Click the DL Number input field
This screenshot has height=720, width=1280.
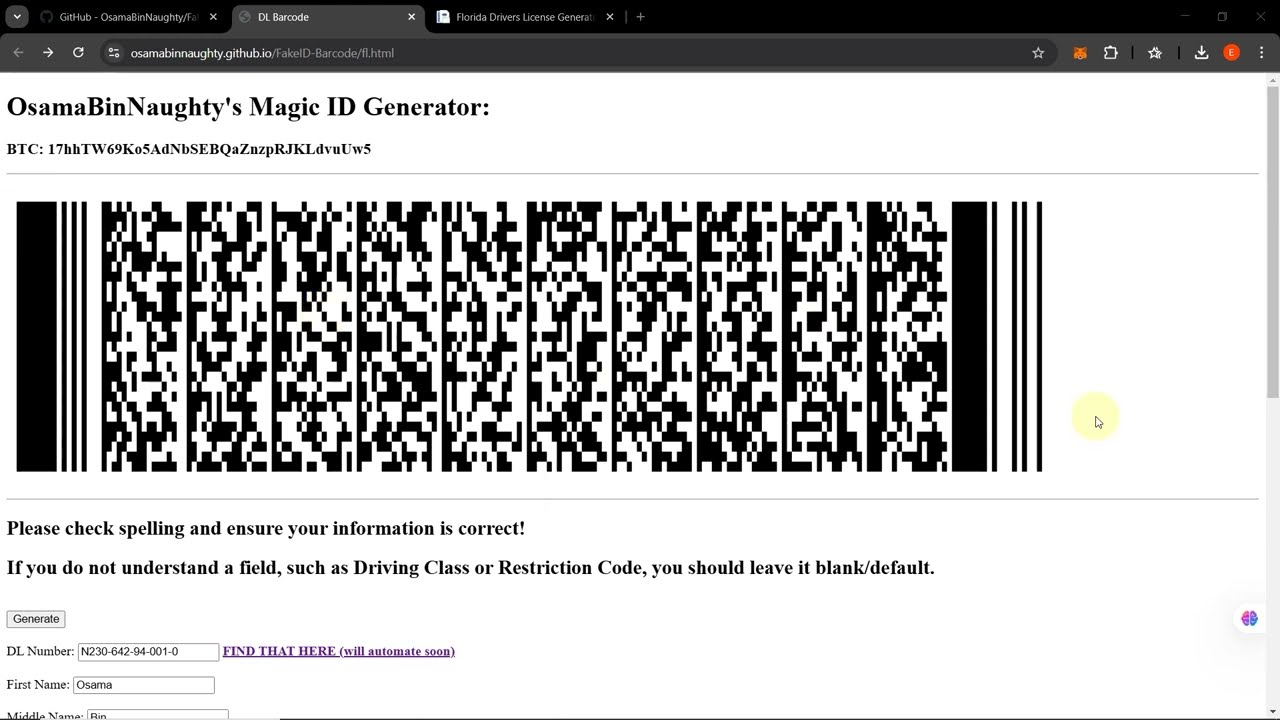click(148, 651)
